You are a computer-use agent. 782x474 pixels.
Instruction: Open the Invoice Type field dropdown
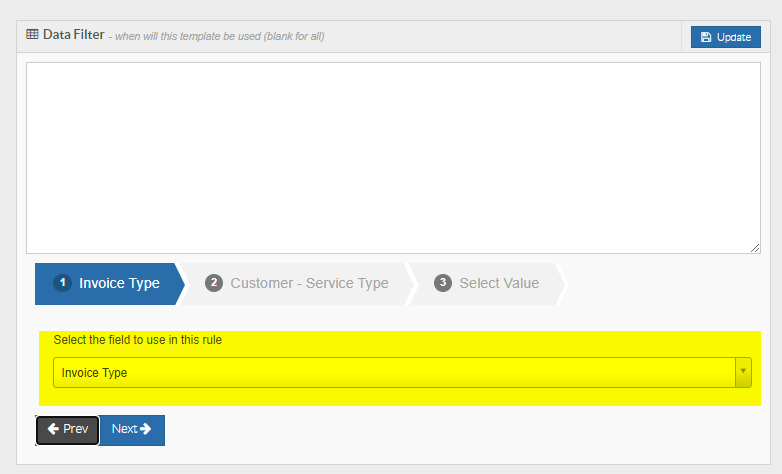point(402,372)
